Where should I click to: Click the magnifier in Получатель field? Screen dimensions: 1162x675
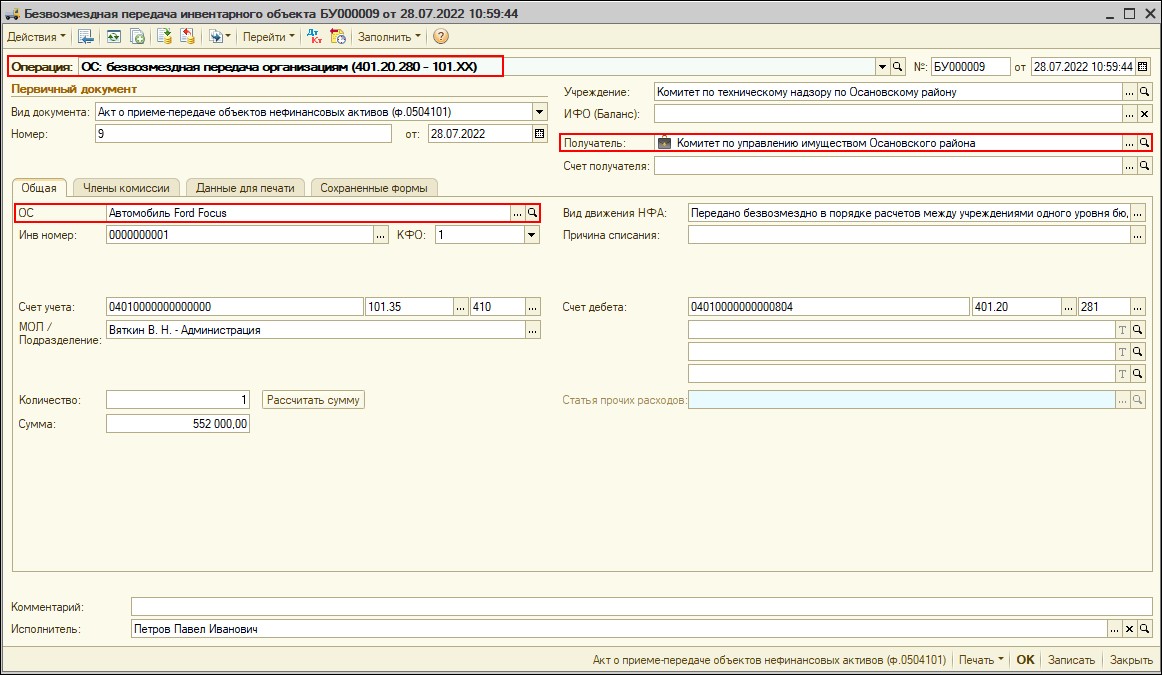(1144, 143)
